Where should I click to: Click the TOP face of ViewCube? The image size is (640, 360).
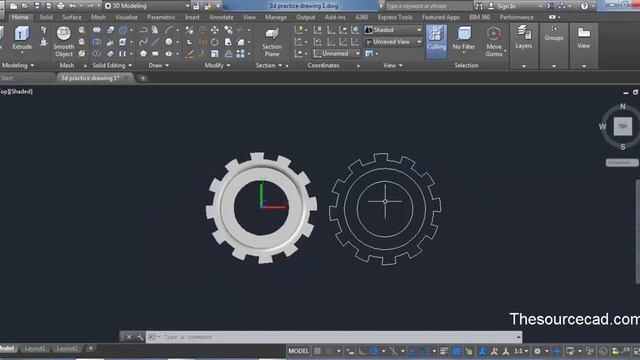623,127
